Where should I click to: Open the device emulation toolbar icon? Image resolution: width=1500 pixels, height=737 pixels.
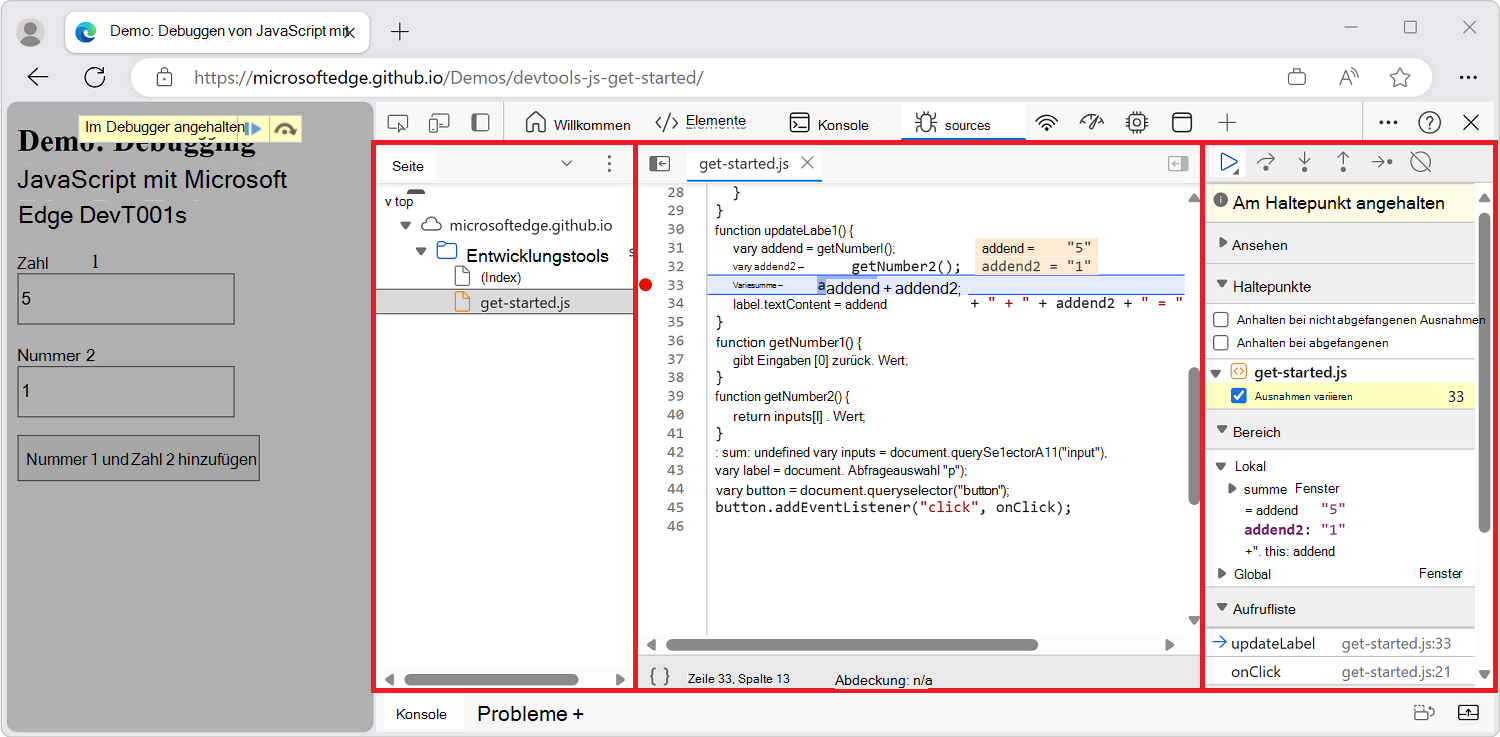438,120
